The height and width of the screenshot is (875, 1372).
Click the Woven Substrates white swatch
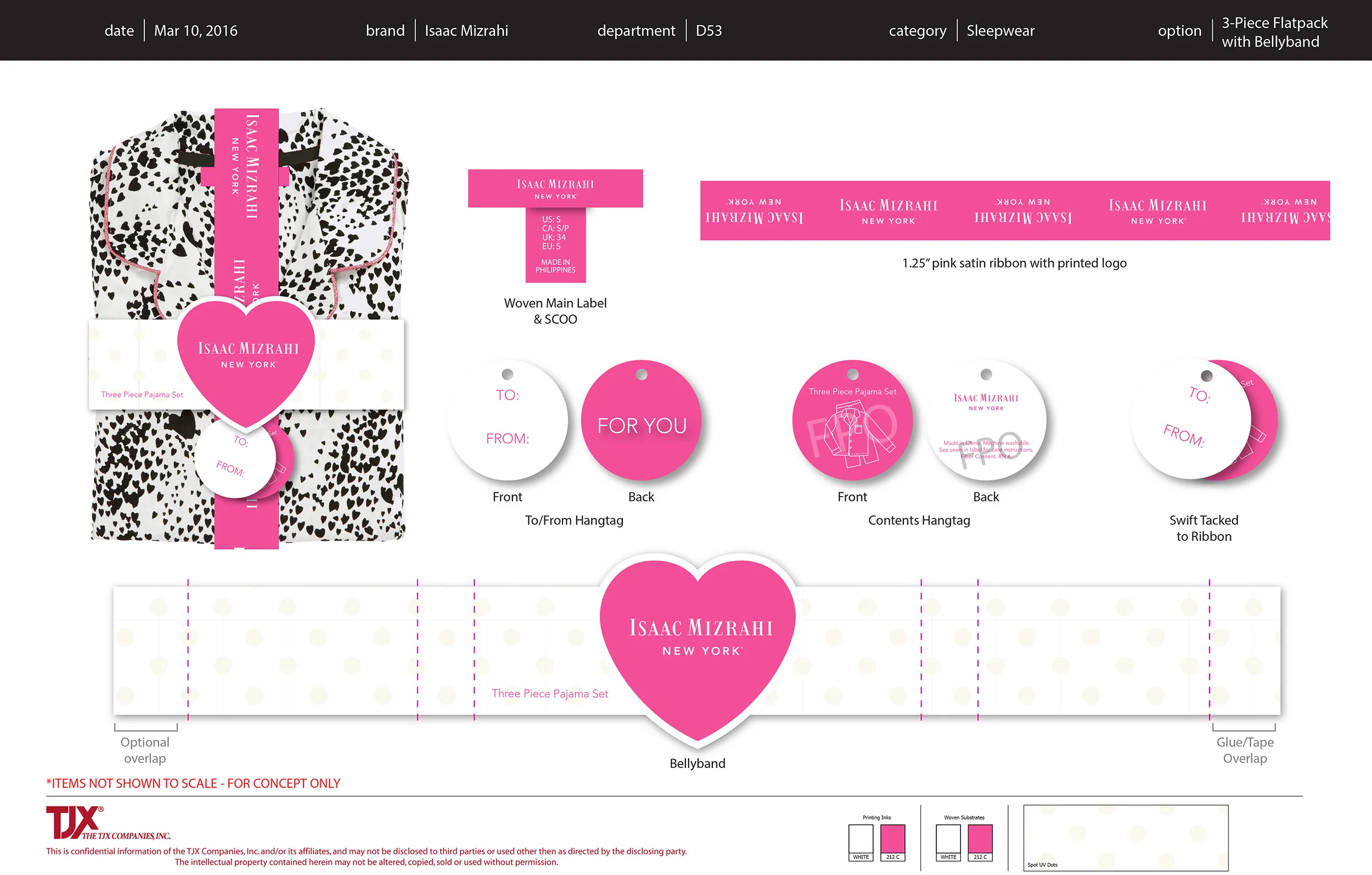[948, 839]
